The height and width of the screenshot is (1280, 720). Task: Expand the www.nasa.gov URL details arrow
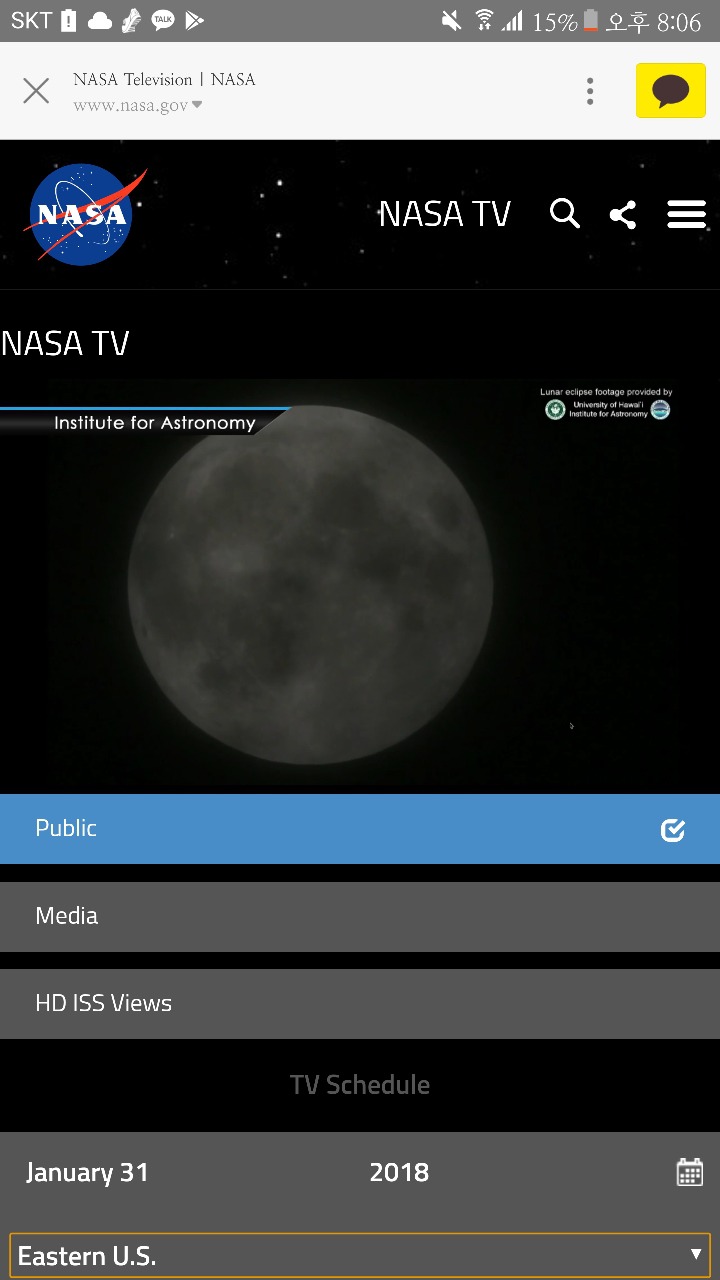(x=197, y=105)
